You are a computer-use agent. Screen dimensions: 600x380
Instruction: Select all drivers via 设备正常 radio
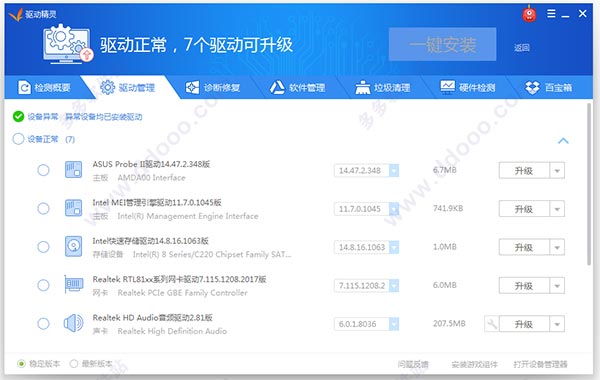pyautogui.click(x=18, y=139)
